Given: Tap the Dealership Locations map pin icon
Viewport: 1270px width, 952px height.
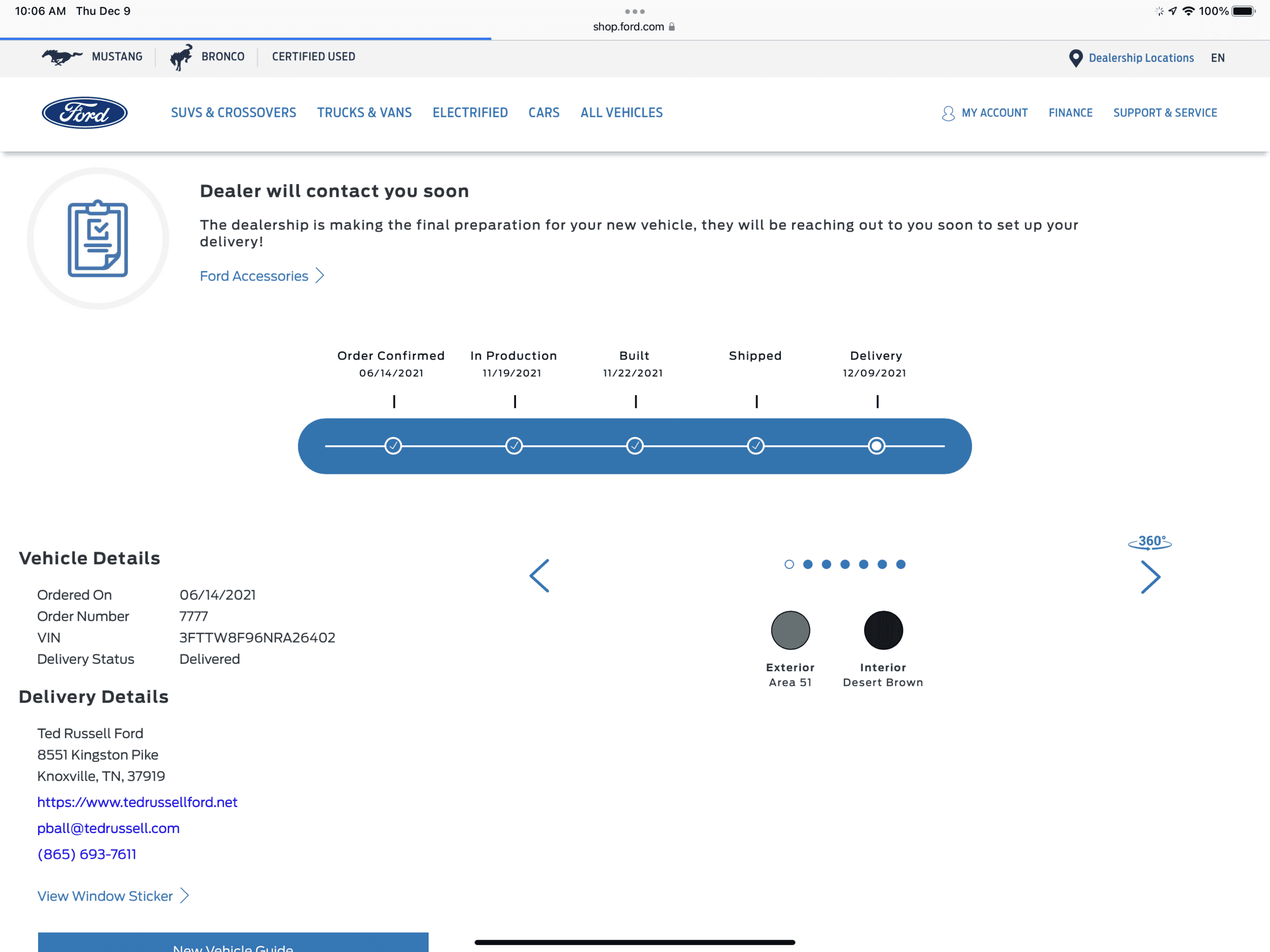Looking at the screenshot, I should pos(1075,58).
